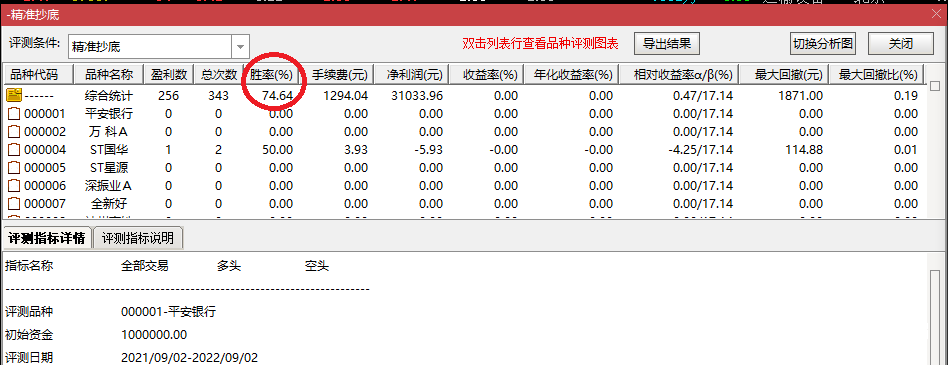Click the fee value 1294.04

346,95
